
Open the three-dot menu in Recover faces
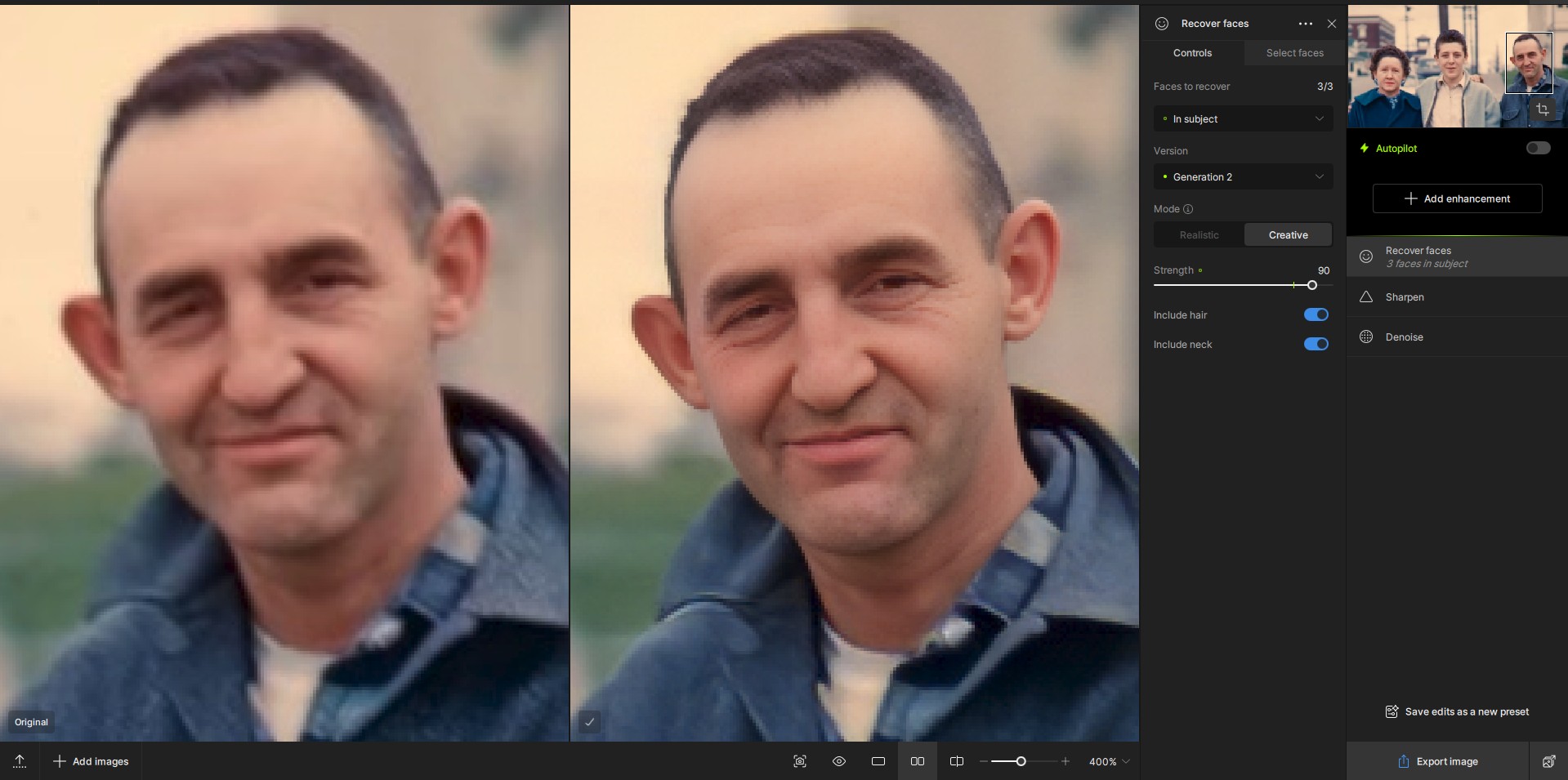point(1306,24)
